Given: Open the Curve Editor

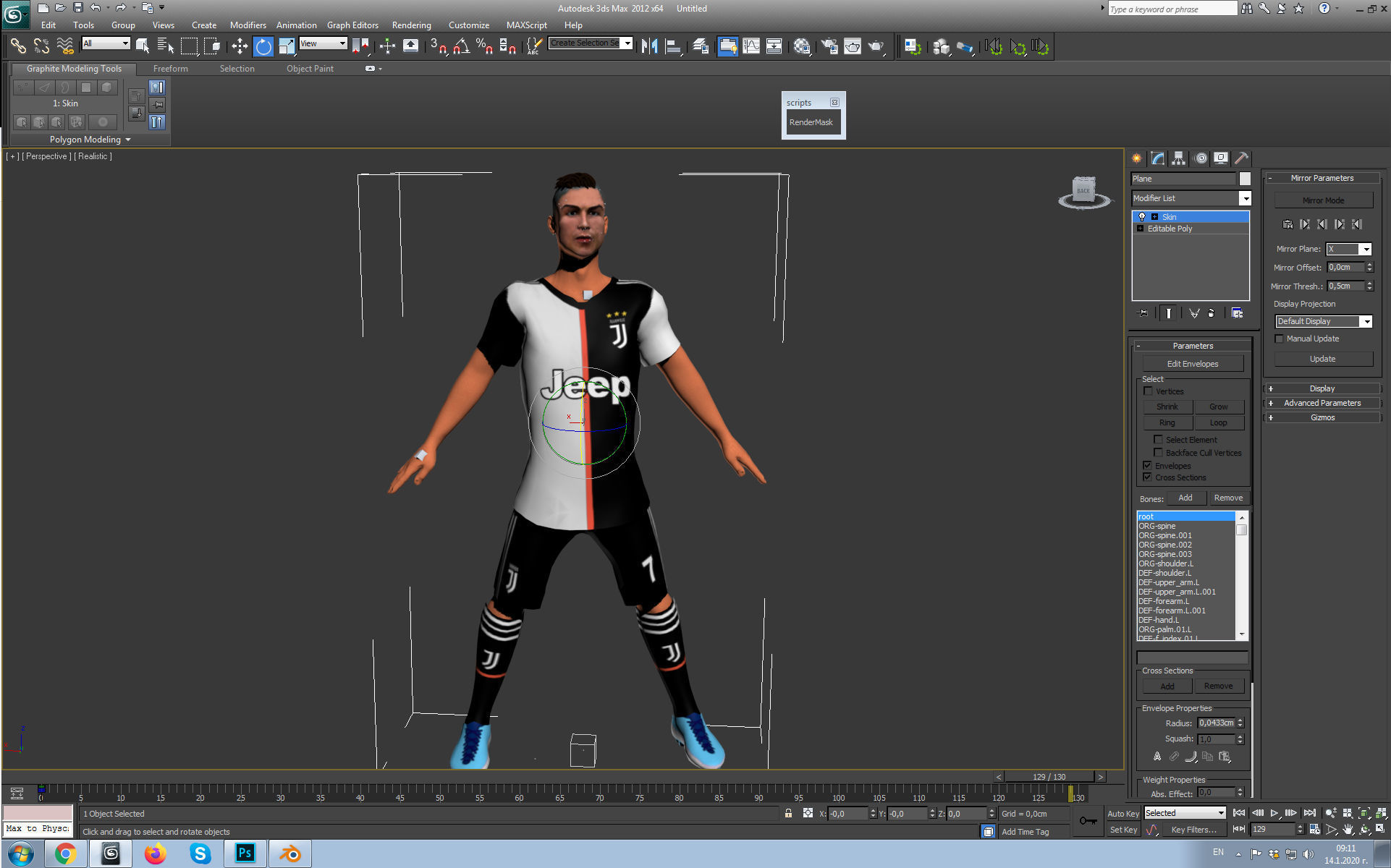Looking at the screenshot, I should tap(751, 47).
